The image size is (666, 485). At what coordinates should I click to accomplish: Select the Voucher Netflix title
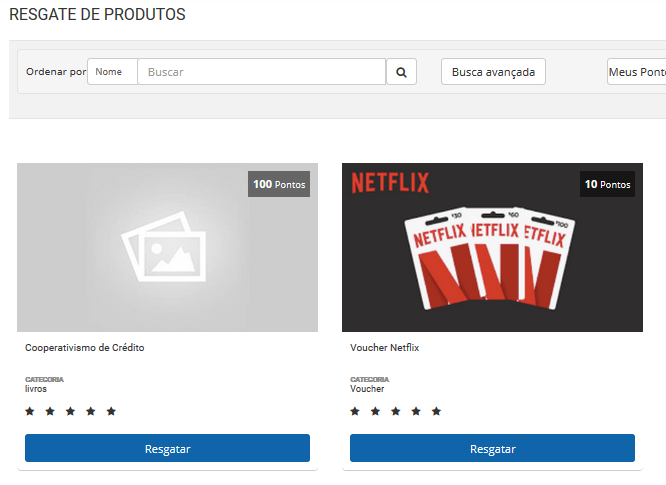[x=384, y=347]
